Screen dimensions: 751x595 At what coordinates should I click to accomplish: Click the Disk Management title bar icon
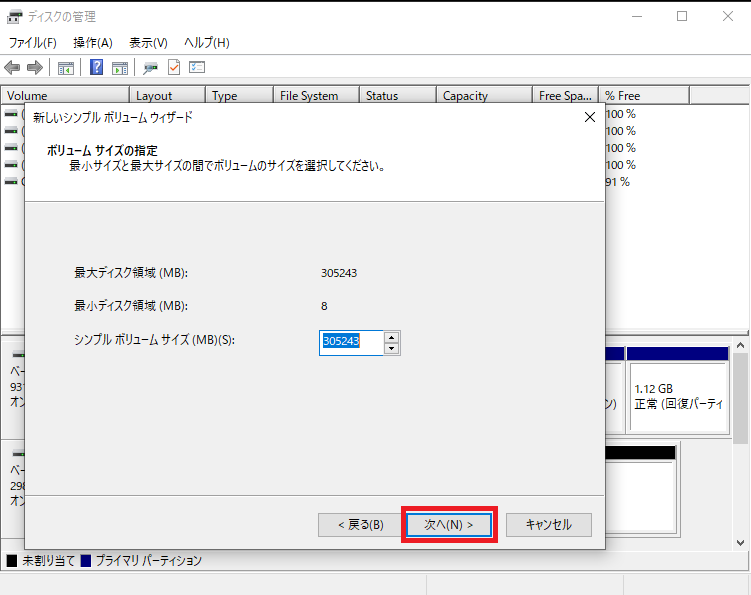pyautogui.click(x=14, y=17)
